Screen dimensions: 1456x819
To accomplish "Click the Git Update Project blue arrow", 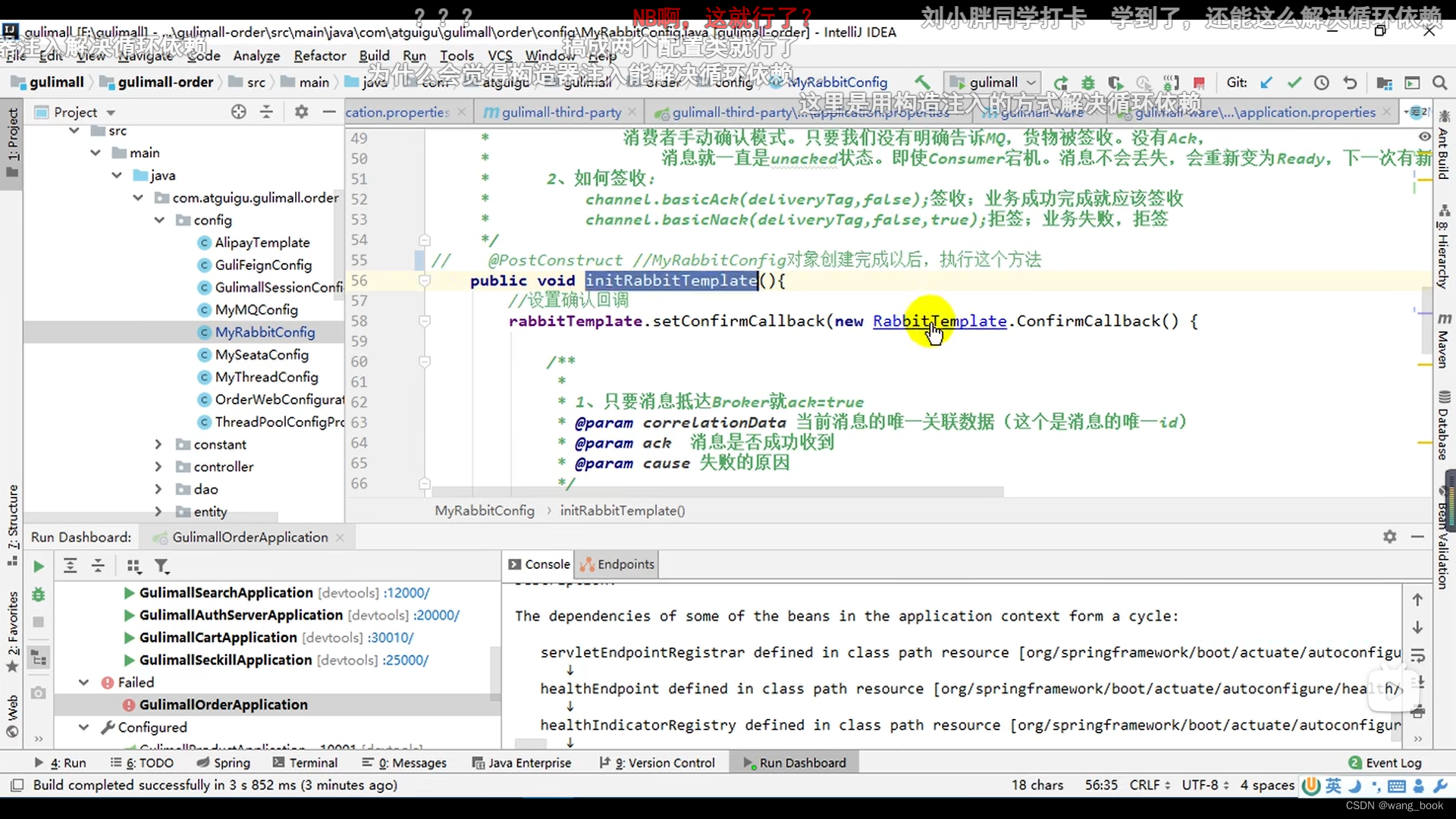I will pyautogui.click(x=1266, y=83).
